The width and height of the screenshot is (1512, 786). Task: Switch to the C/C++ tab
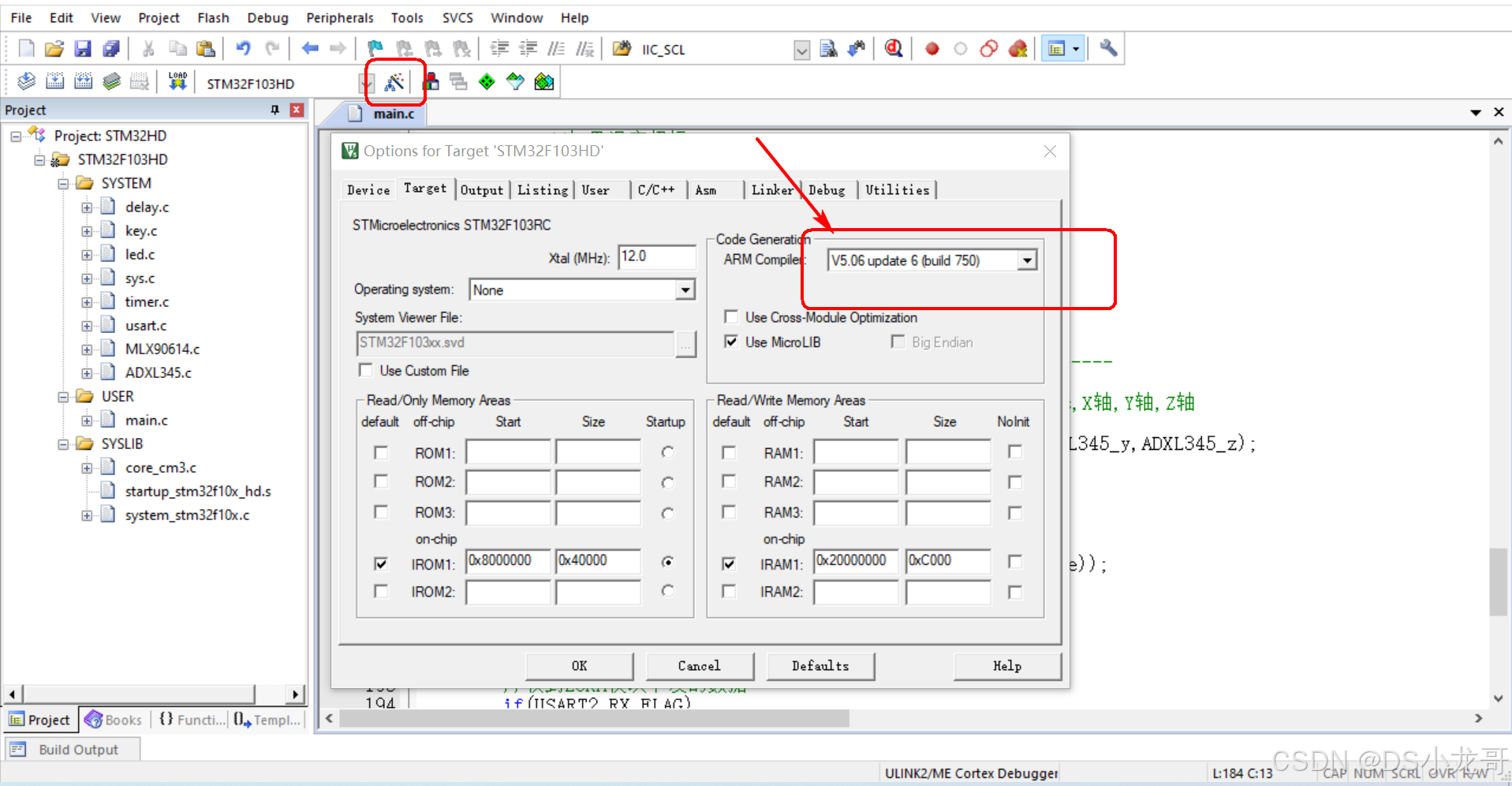[656, 189]
